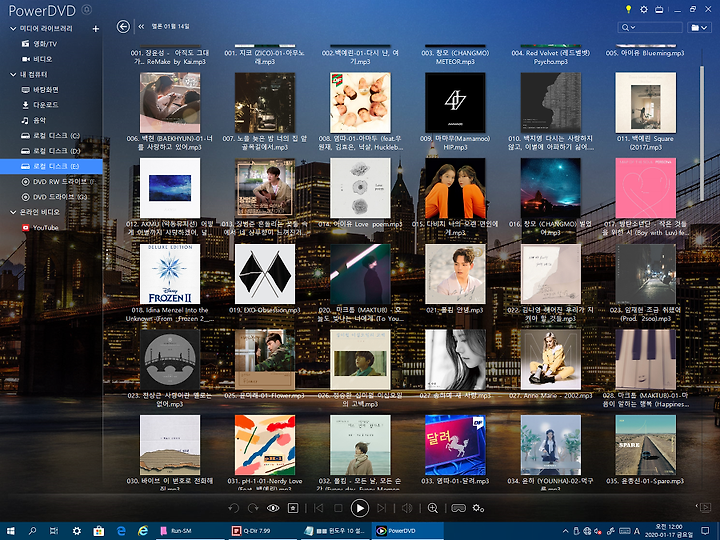Collapse the 온라인 비디오 section
The image size is (720, 540).
pos(13,212)
